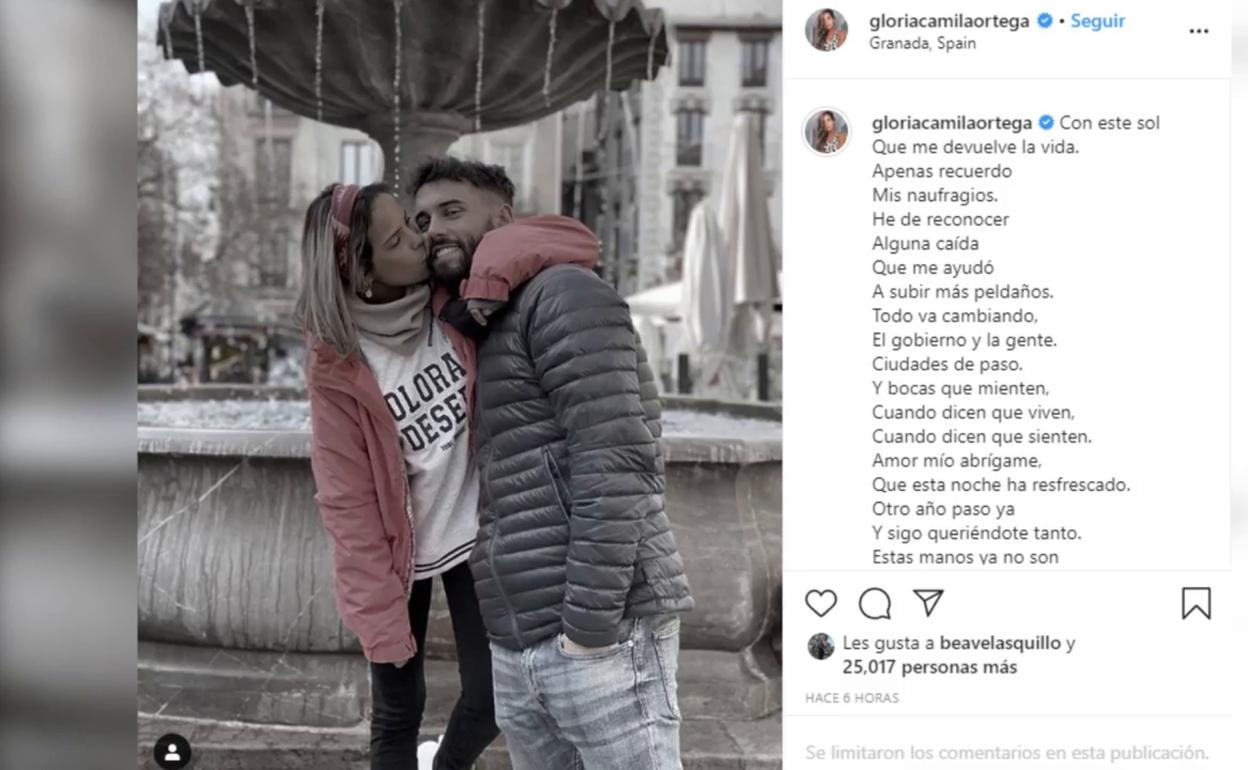Open the Hace 6 horas timestamp
Viewport: 1248px width, 770px height.
pos(852,698)
